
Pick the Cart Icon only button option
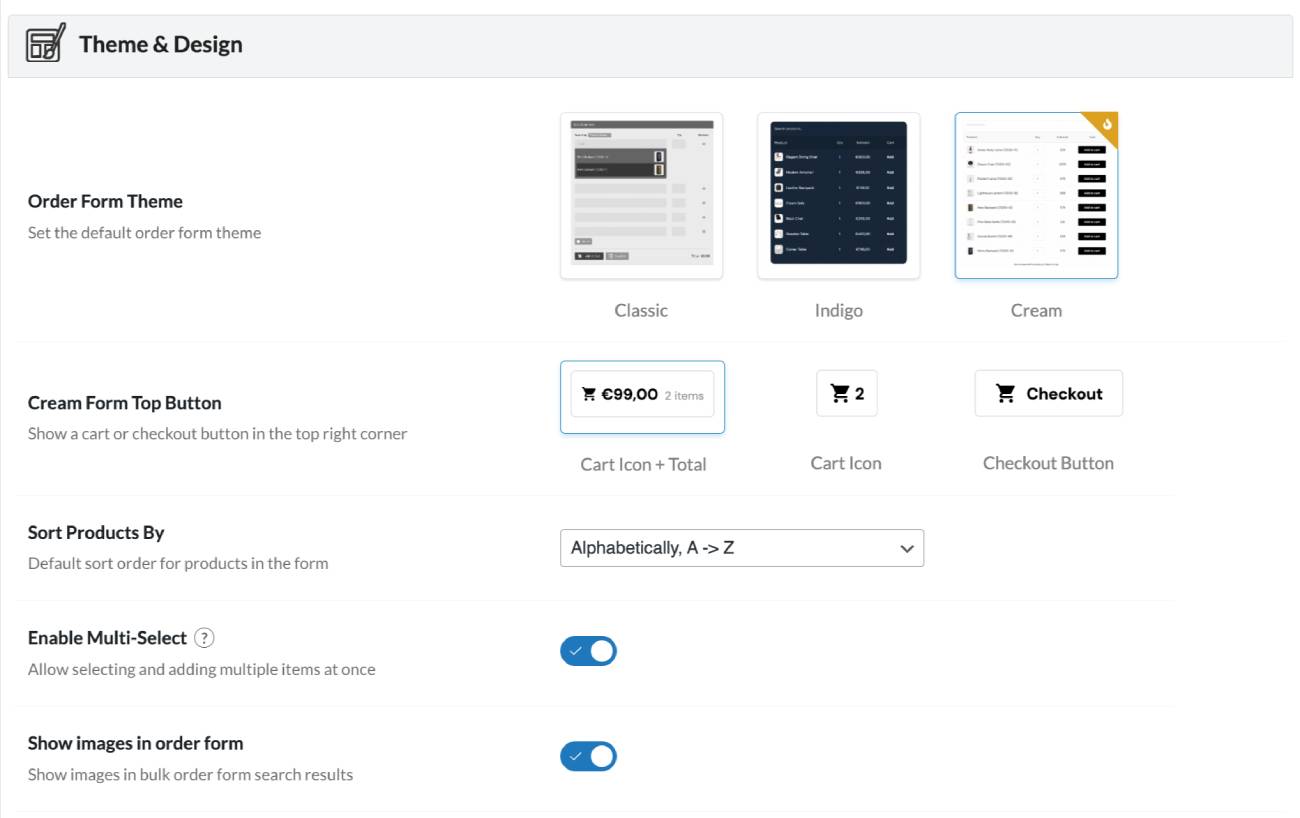tap(846, 393)
